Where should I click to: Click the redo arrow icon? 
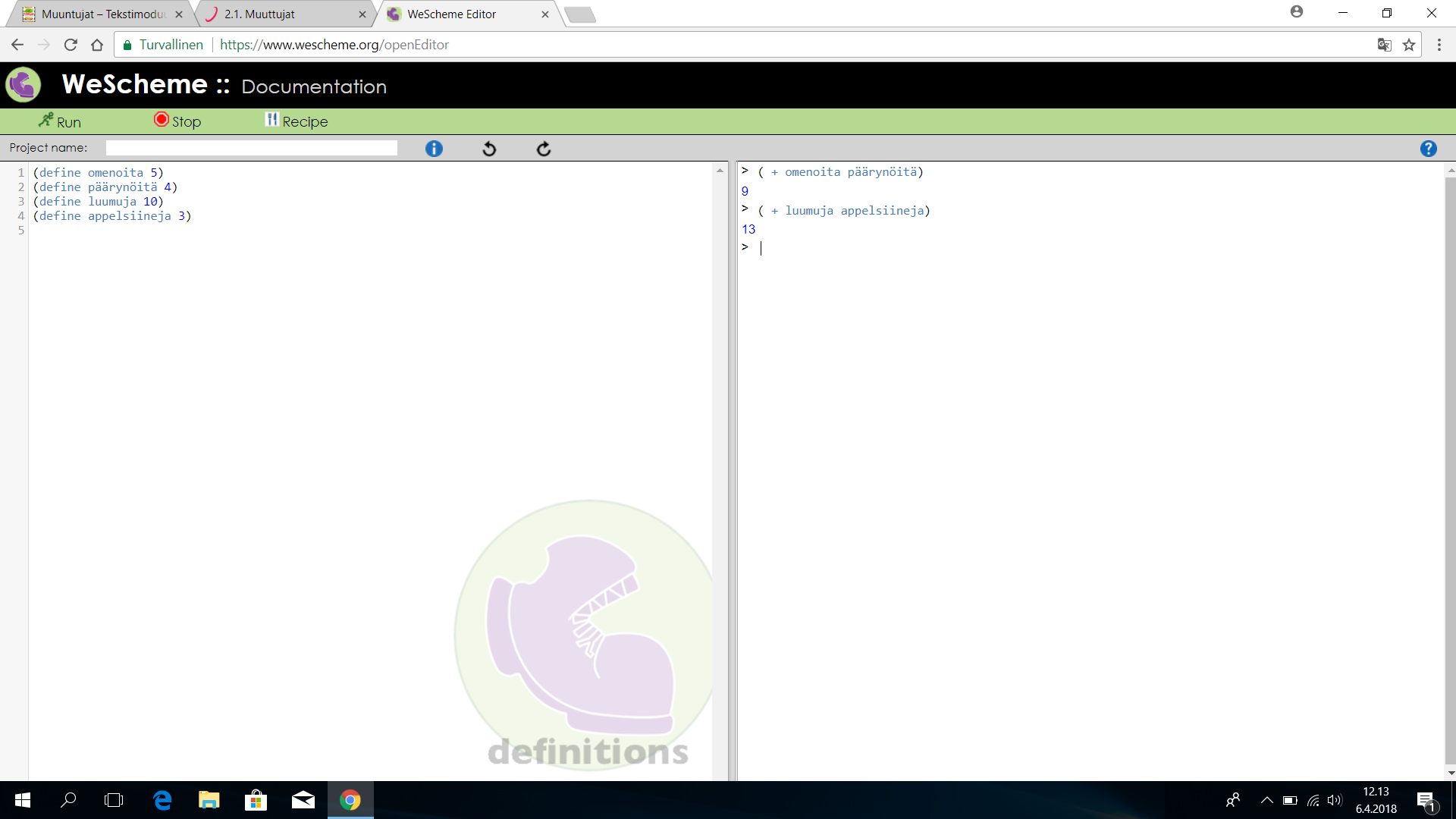(544, 149)
